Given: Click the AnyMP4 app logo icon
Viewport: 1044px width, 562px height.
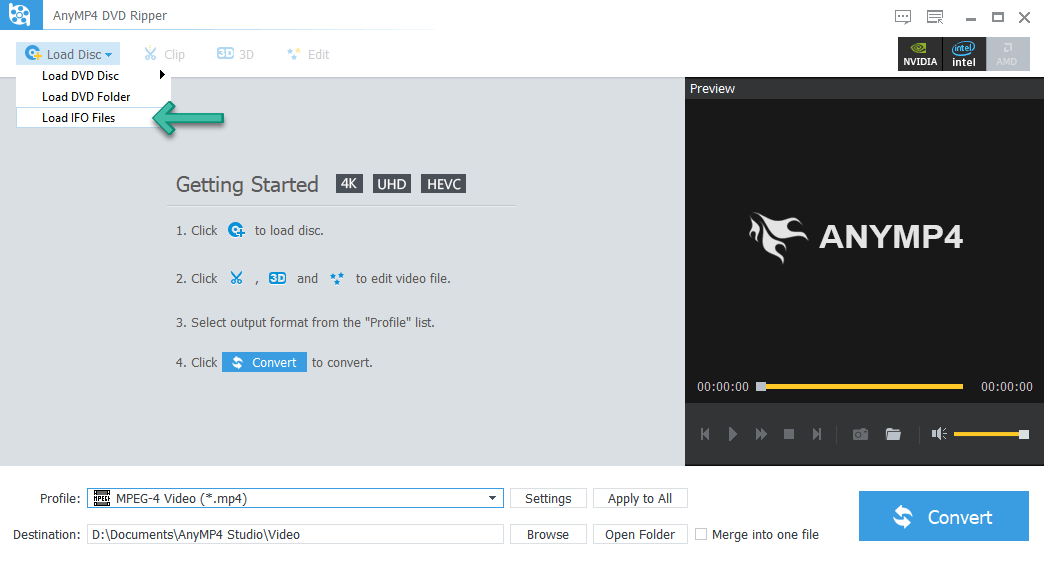Looking at the screenshot, I should coord(21,15).
